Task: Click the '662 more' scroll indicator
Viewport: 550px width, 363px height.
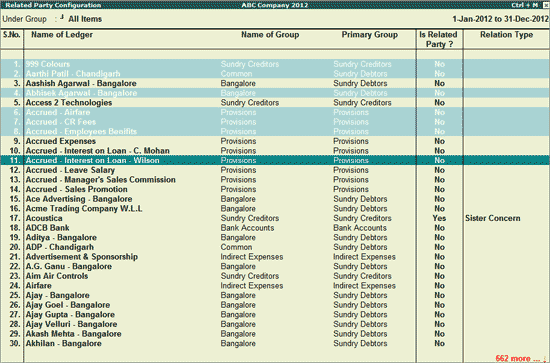Action: pos(517,358)
